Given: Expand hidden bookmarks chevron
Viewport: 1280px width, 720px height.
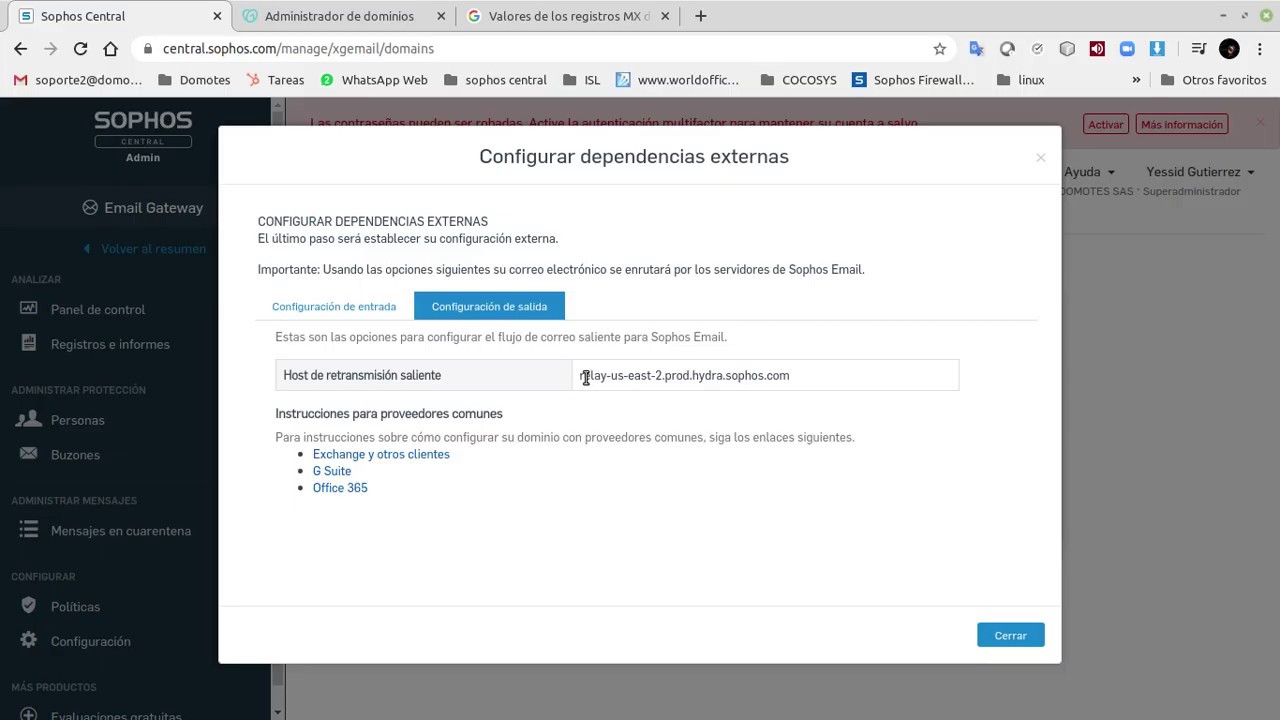Looking at the screenshot, I should [x=1136, y=80].
